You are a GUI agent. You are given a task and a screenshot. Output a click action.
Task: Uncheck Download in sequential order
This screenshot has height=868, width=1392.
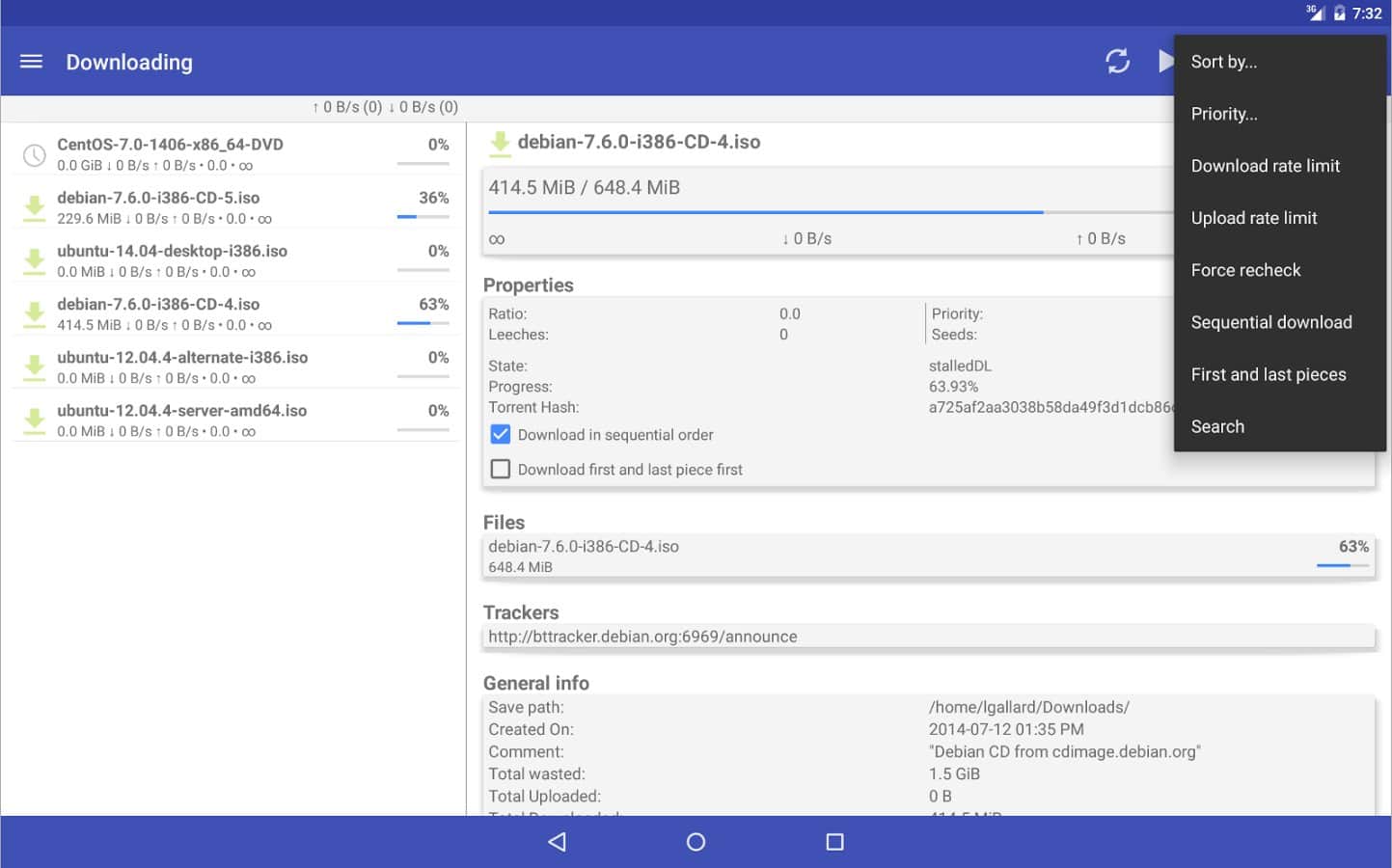click(x=501, y=435)
